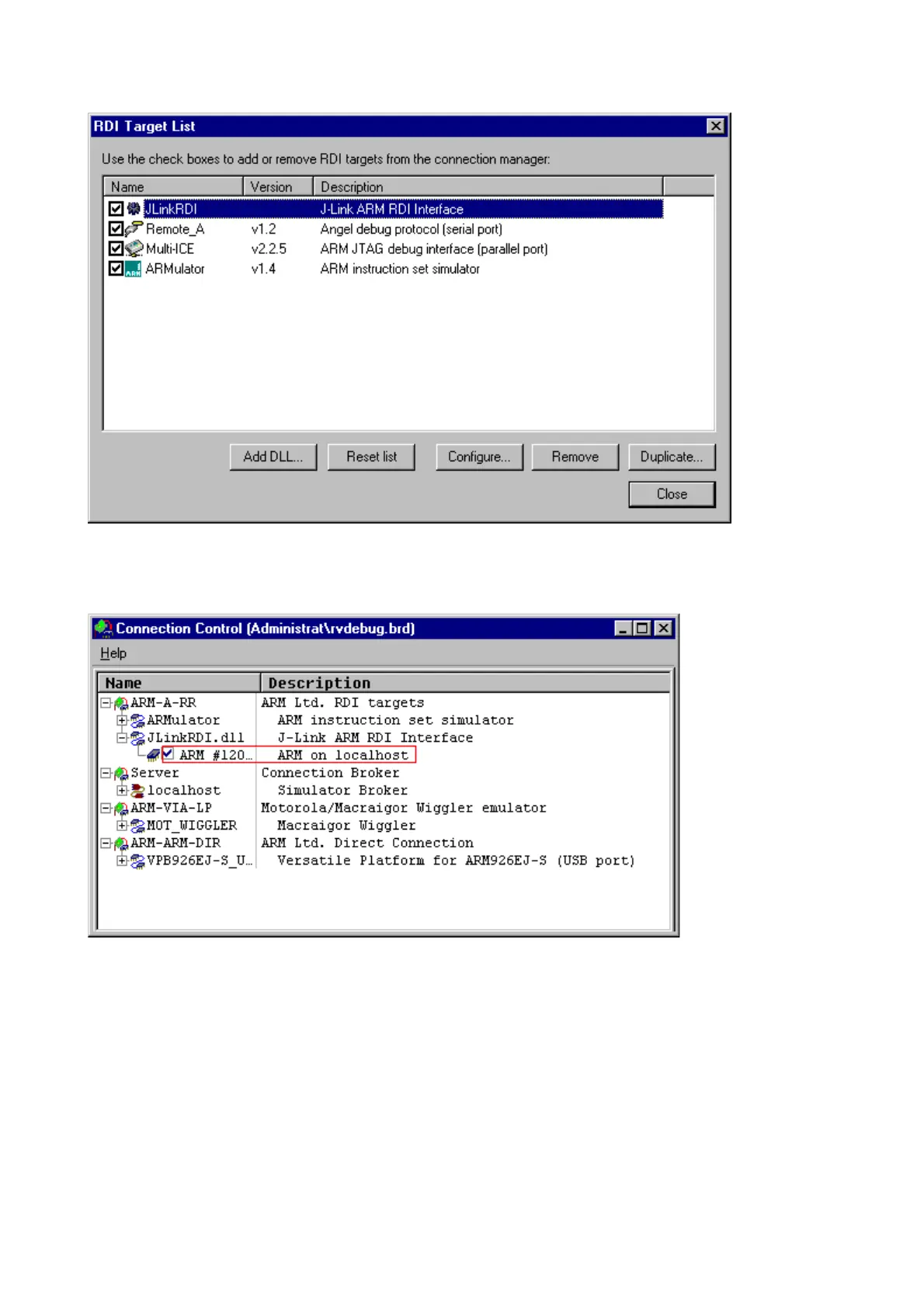
Task: Expand the ARMulator tree node
Action: (122, 721)
